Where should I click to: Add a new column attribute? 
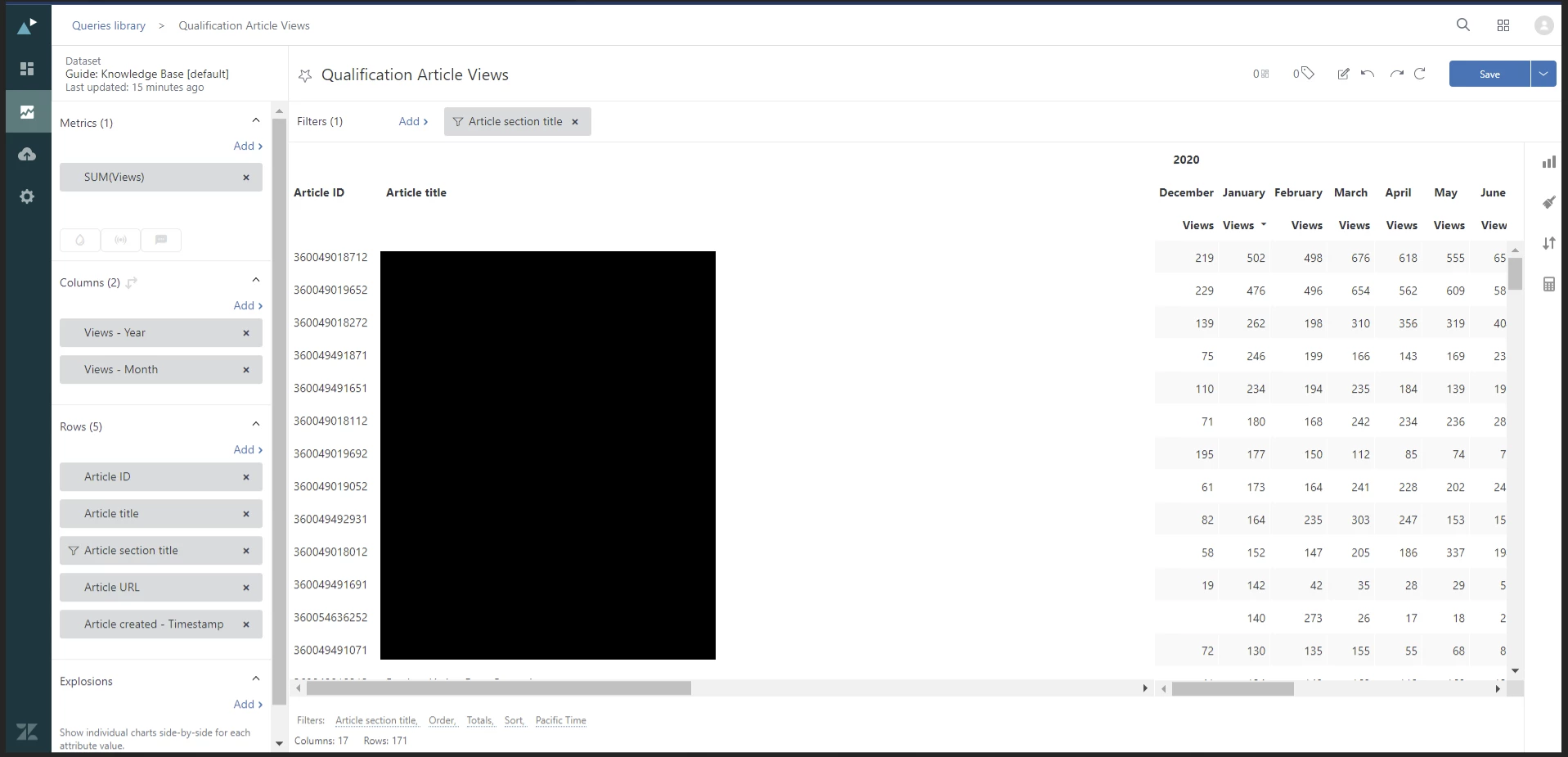248,305
